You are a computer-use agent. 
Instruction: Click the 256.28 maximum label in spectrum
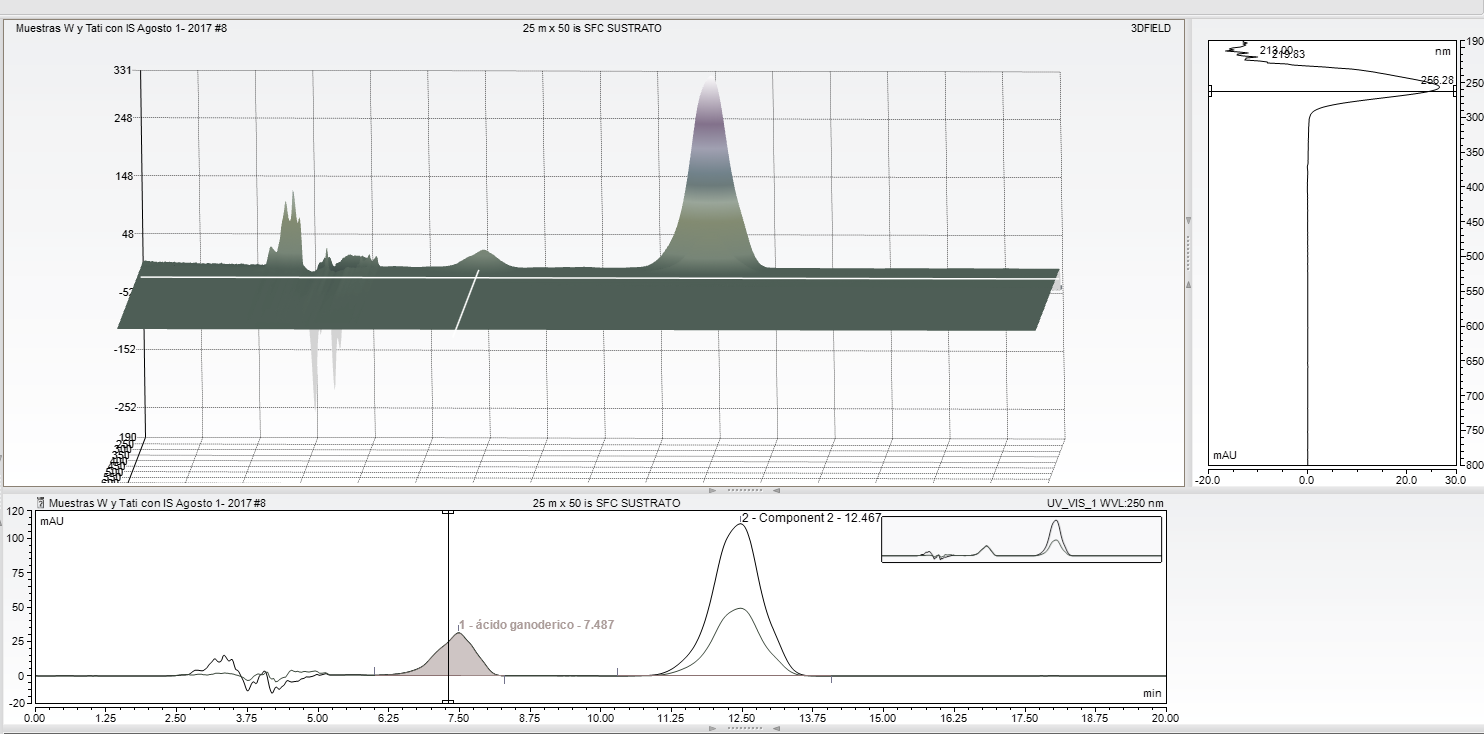pos(1436,80)
